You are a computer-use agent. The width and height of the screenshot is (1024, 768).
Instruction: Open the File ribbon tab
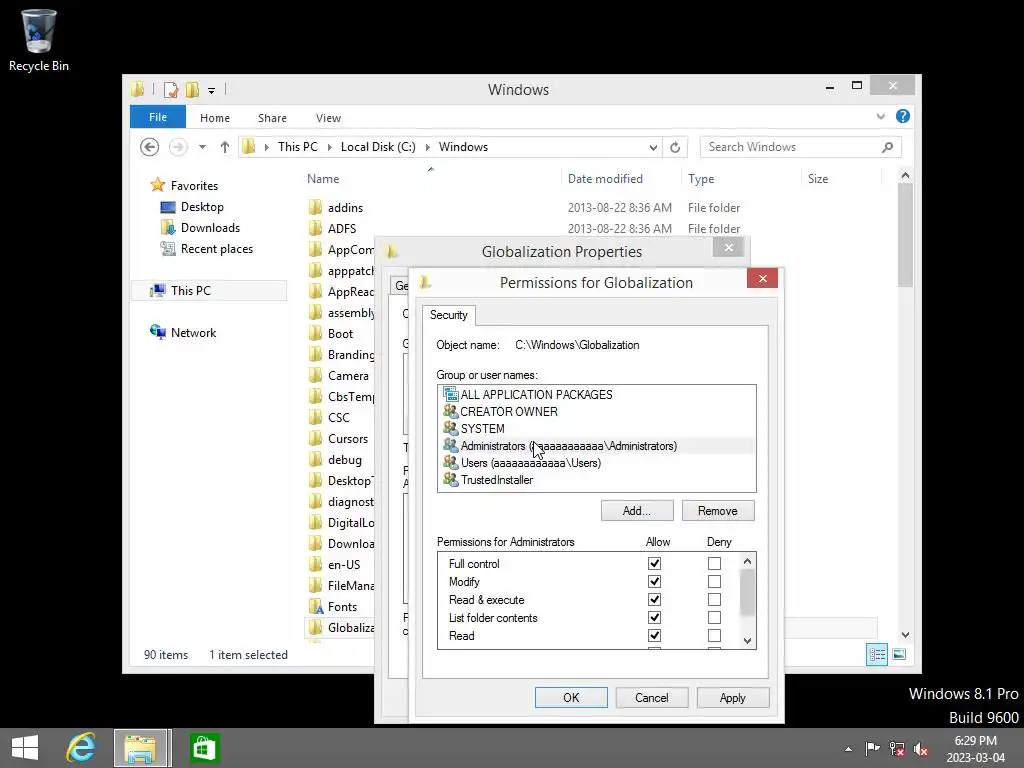[158, 117]
